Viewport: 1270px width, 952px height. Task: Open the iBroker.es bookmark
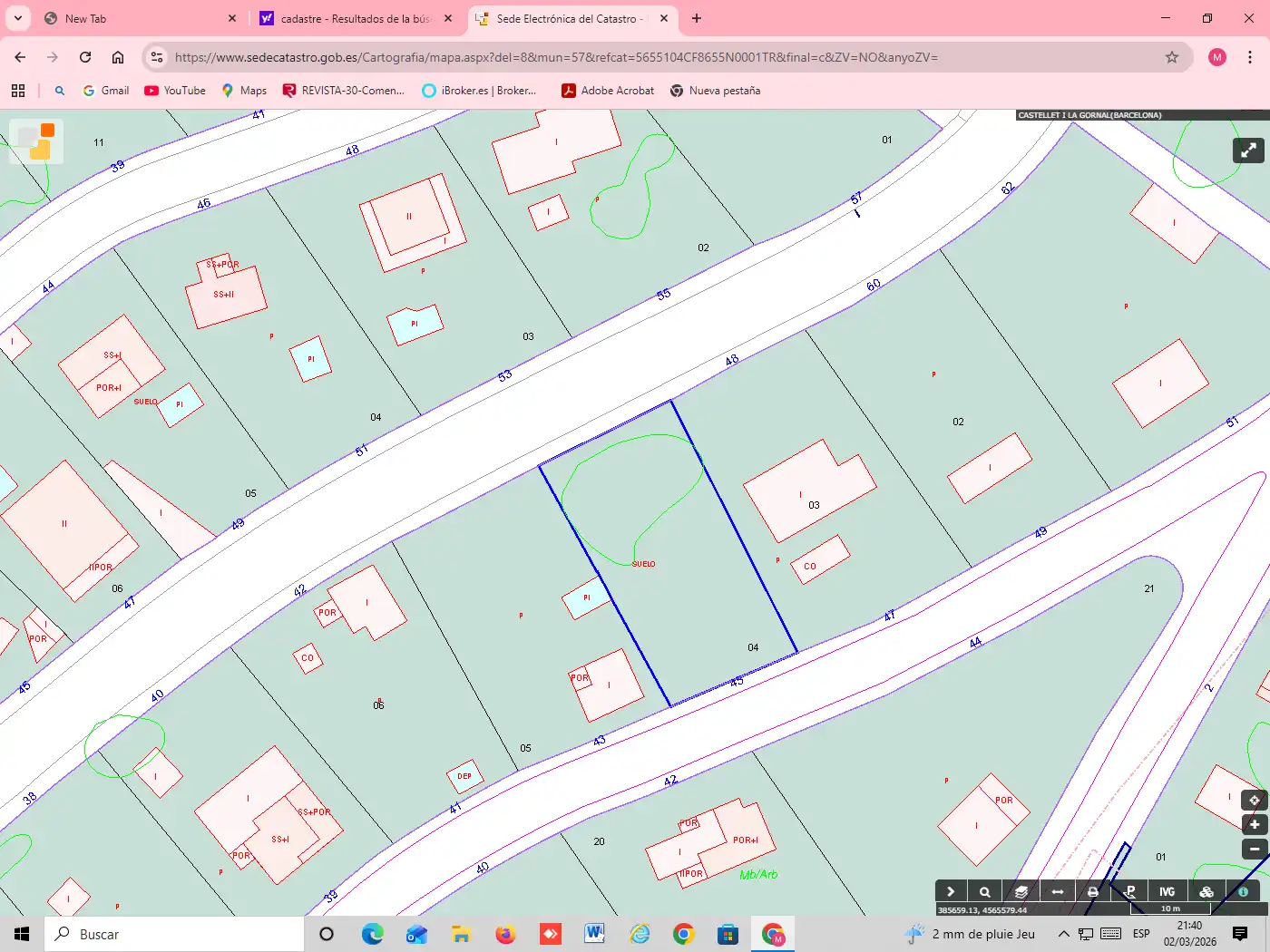pos(480,91)
